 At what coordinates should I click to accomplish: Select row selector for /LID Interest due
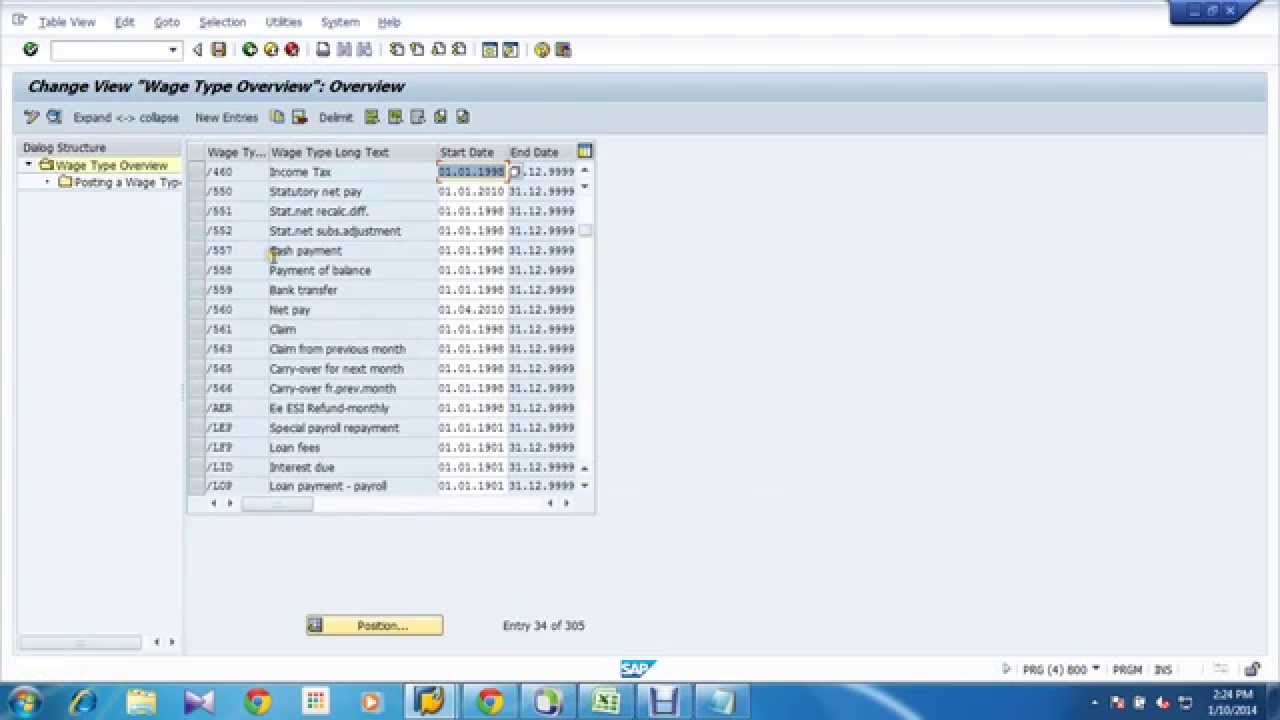(196, 467)
